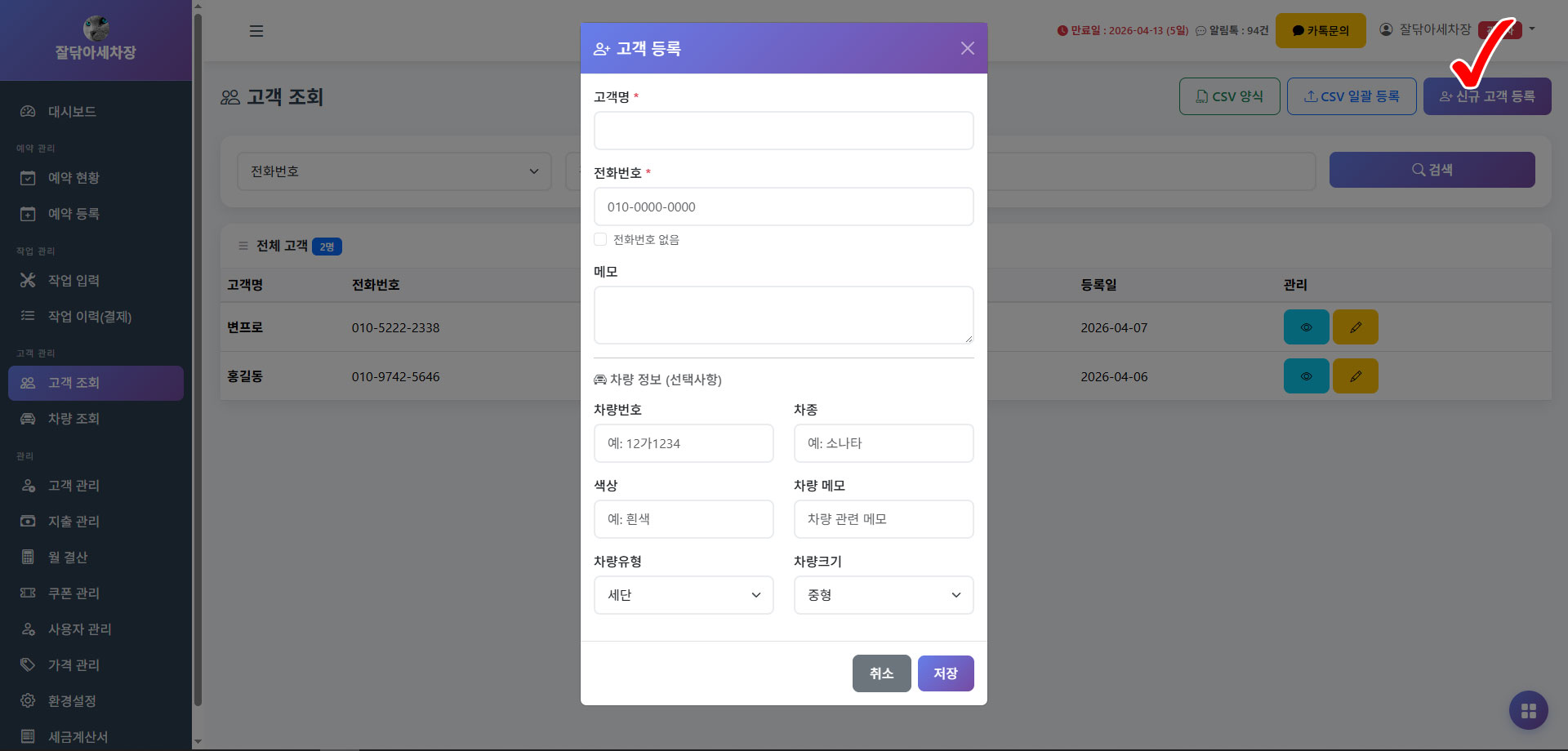Click the pencil edit icon for 변프로
The height and width of the screenshot is (751, 1568).
coord(1355,327)
